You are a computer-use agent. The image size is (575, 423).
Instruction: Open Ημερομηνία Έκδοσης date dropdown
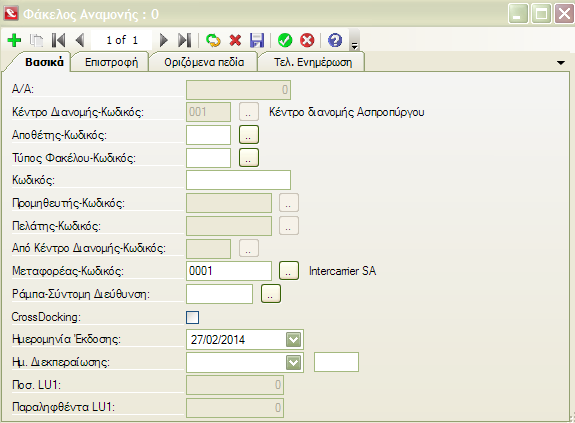pos(293,339)
